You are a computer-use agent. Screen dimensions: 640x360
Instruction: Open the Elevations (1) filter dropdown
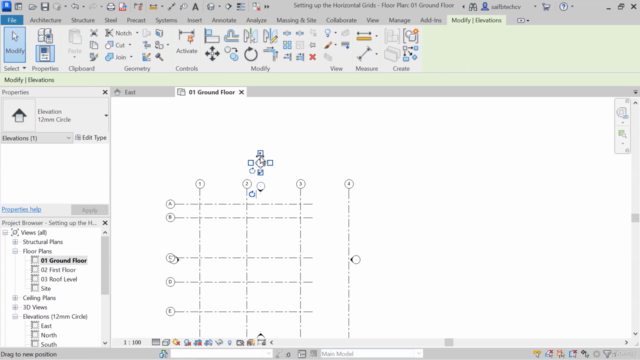click(37, 138)
